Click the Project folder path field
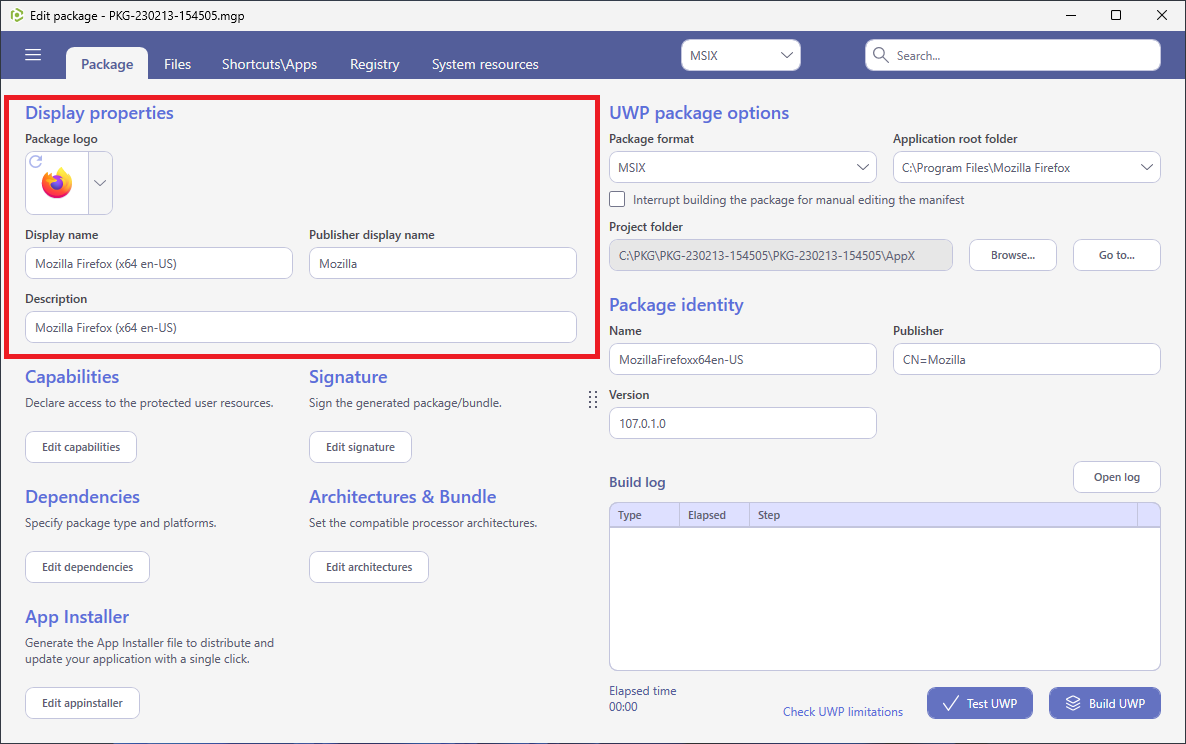This screenshot has height=744, width=1186. click(x=781, y=256)
